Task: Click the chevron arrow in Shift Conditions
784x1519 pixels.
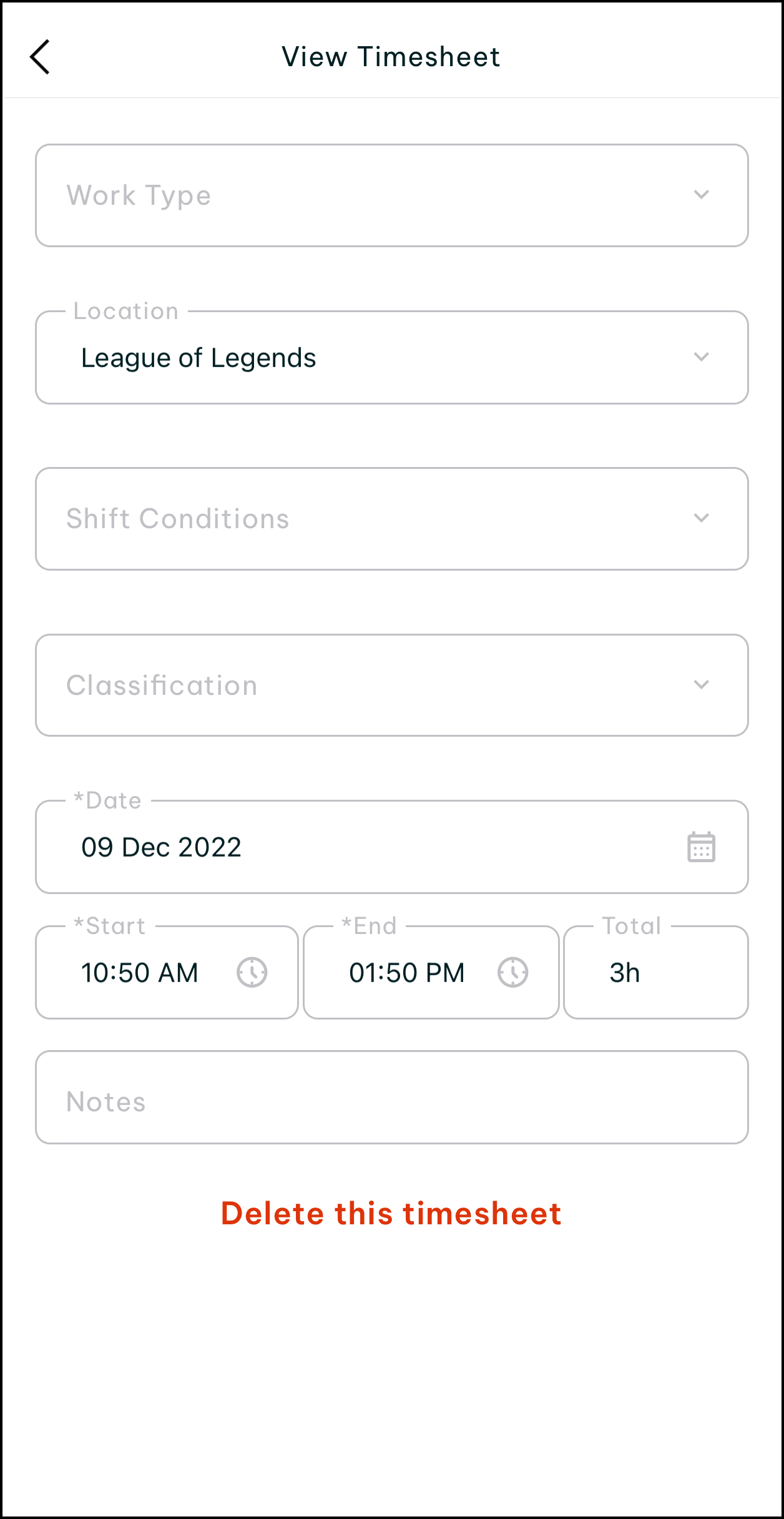Action: (x=701, y=518)
